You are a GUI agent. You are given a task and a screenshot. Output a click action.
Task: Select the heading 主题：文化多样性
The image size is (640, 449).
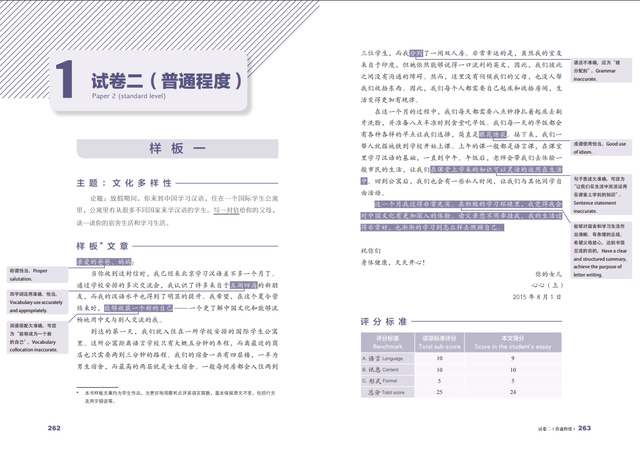124,183
